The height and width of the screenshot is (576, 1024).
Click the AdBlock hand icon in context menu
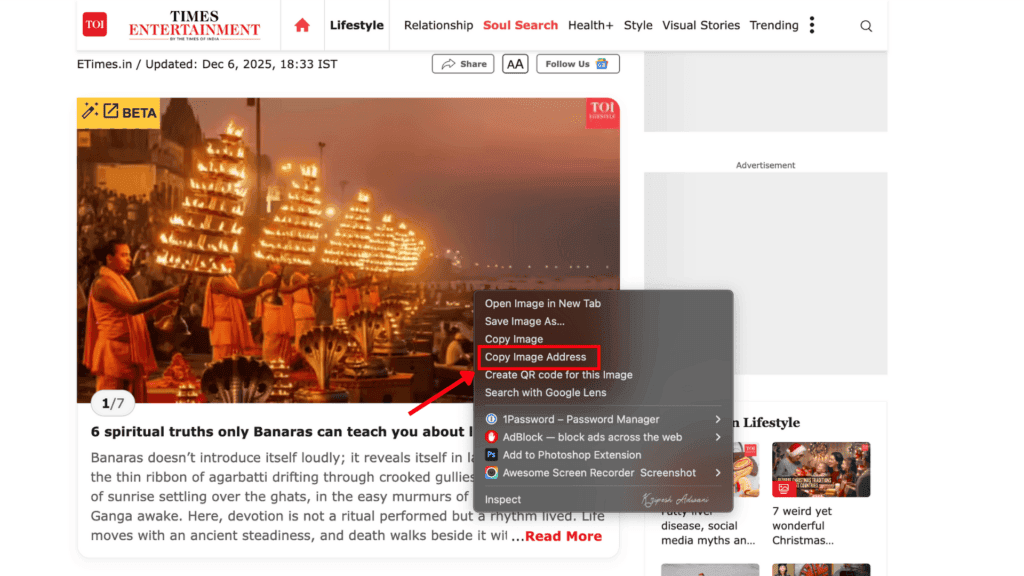click(490, 437)
